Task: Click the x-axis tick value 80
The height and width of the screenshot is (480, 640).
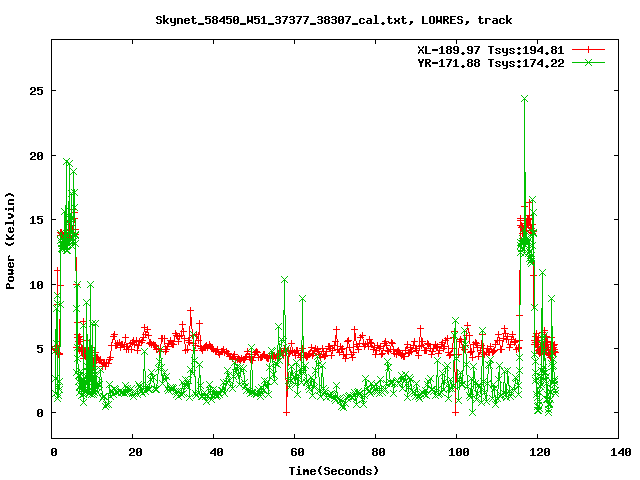Action: (378, 452)
